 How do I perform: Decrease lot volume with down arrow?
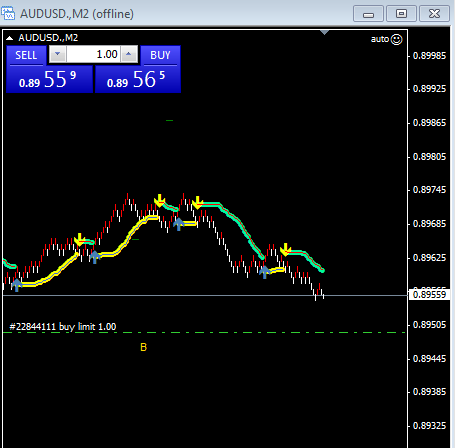(58, 54)
